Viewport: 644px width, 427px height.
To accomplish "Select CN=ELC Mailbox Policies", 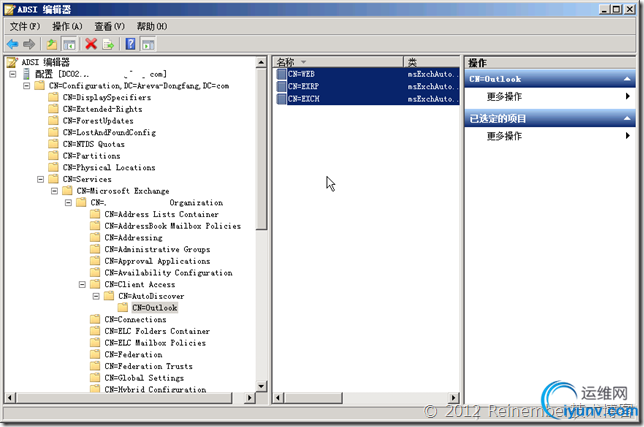I will pos(155,343).
